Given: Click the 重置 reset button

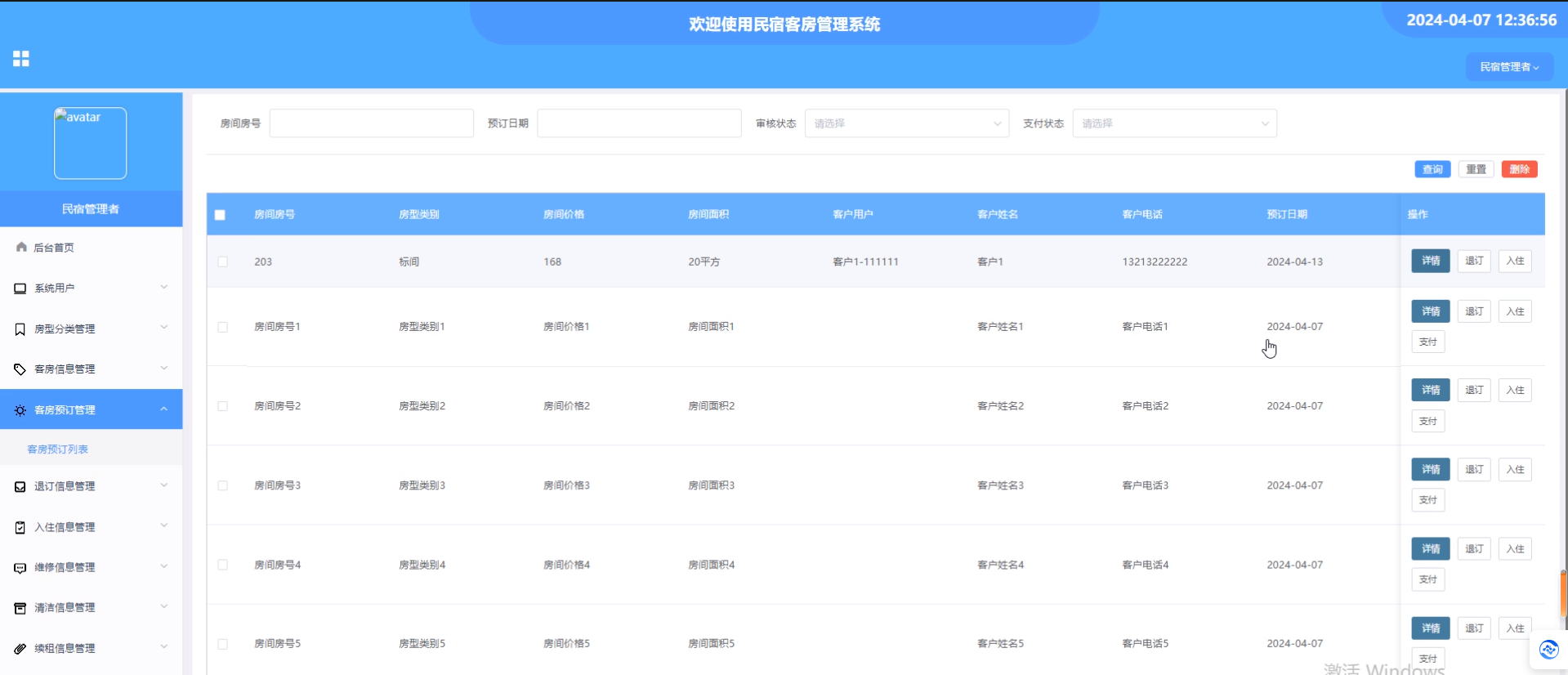Looking at the screenshot, I should point(1476,169).
